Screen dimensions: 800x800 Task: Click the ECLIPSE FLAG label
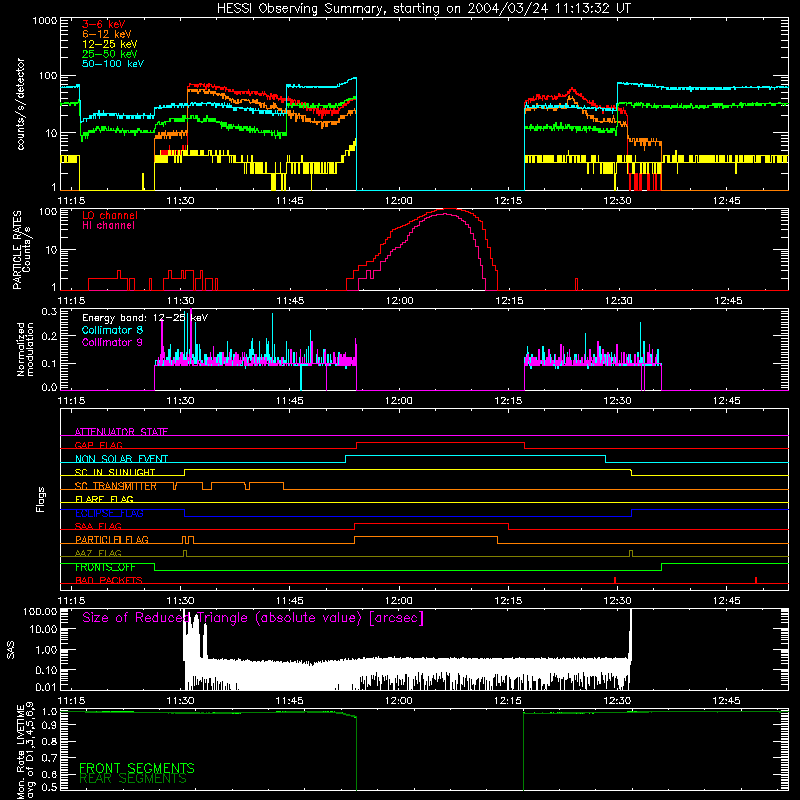pos(109,513)
